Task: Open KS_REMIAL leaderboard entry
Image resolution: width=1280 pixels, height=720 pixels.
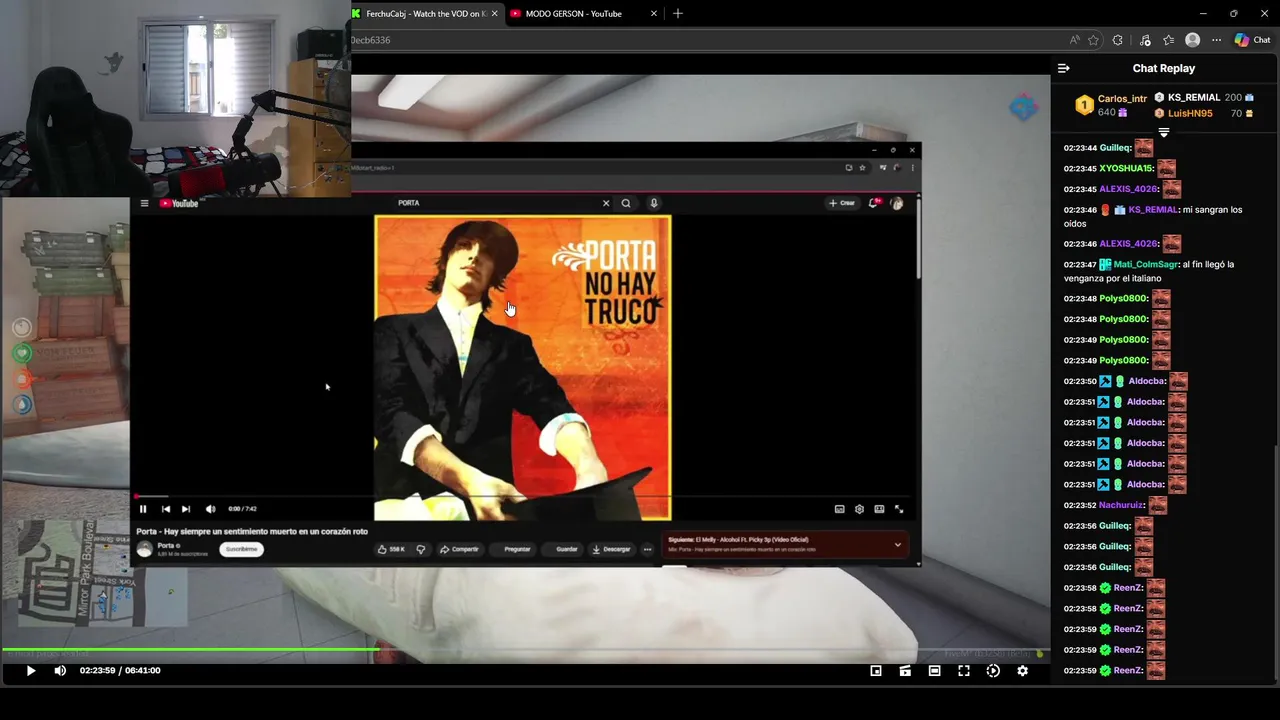Action: point(1204,97)
